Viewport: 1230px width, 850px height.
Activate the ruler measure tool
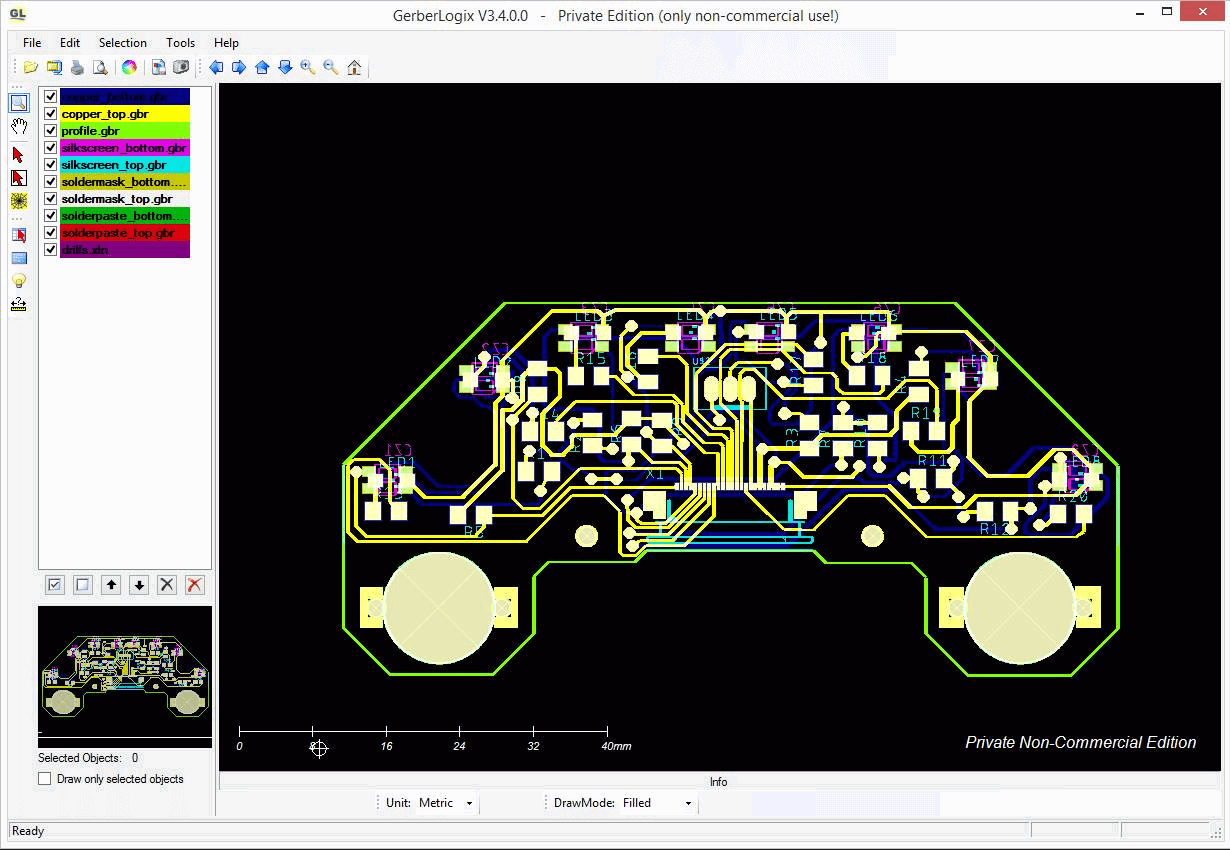click(19, 304)
